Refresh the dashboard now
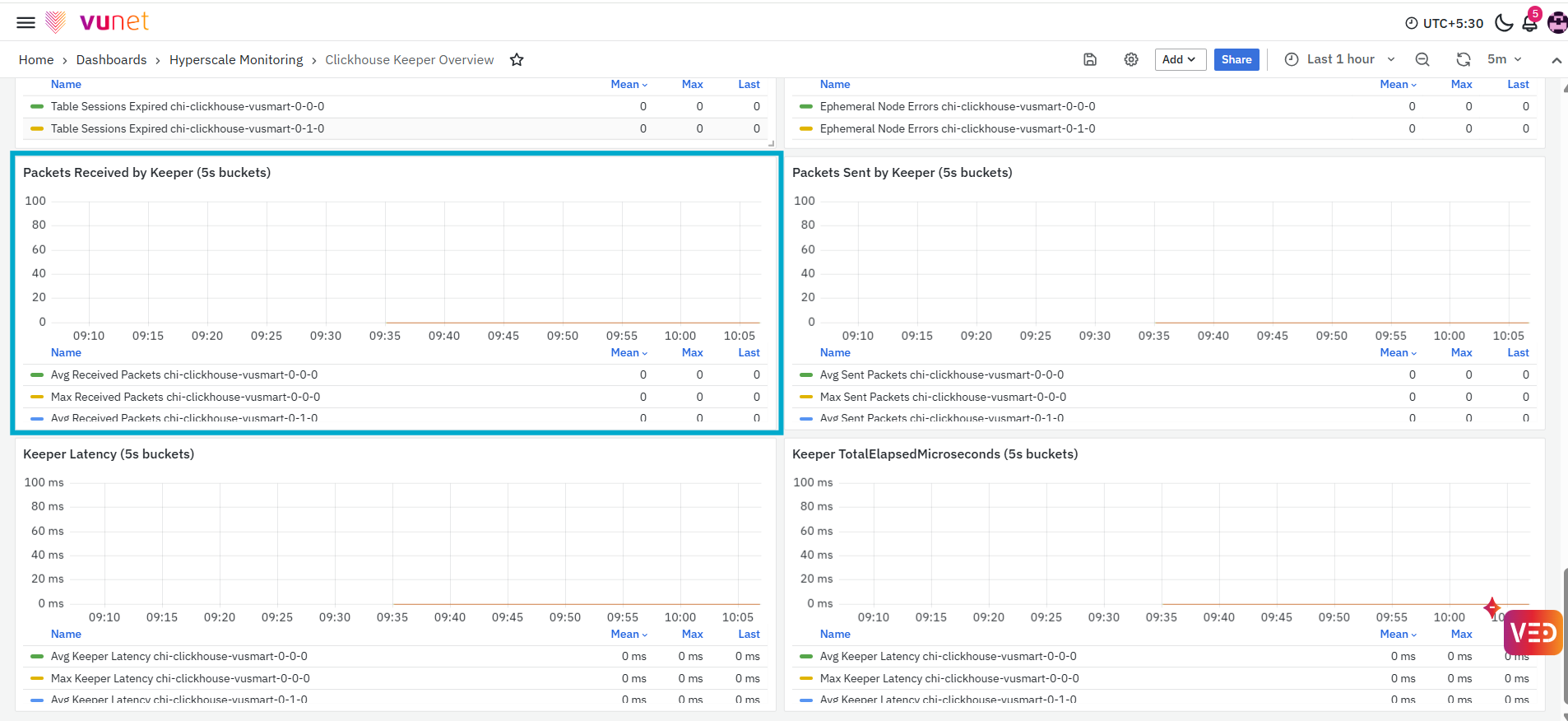This screenshot has width=1568, height=721. (x=1464, y=59)
